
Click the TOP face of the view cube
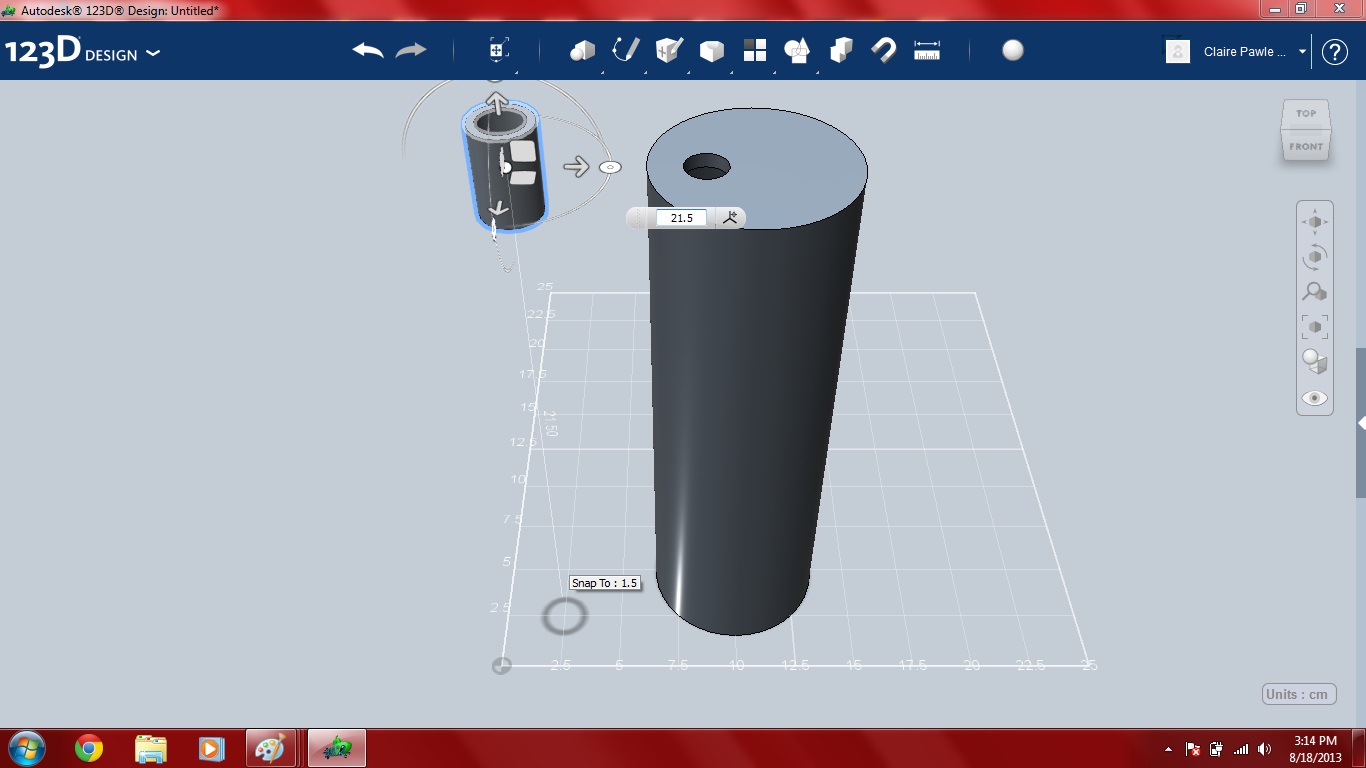point(1306,113)
